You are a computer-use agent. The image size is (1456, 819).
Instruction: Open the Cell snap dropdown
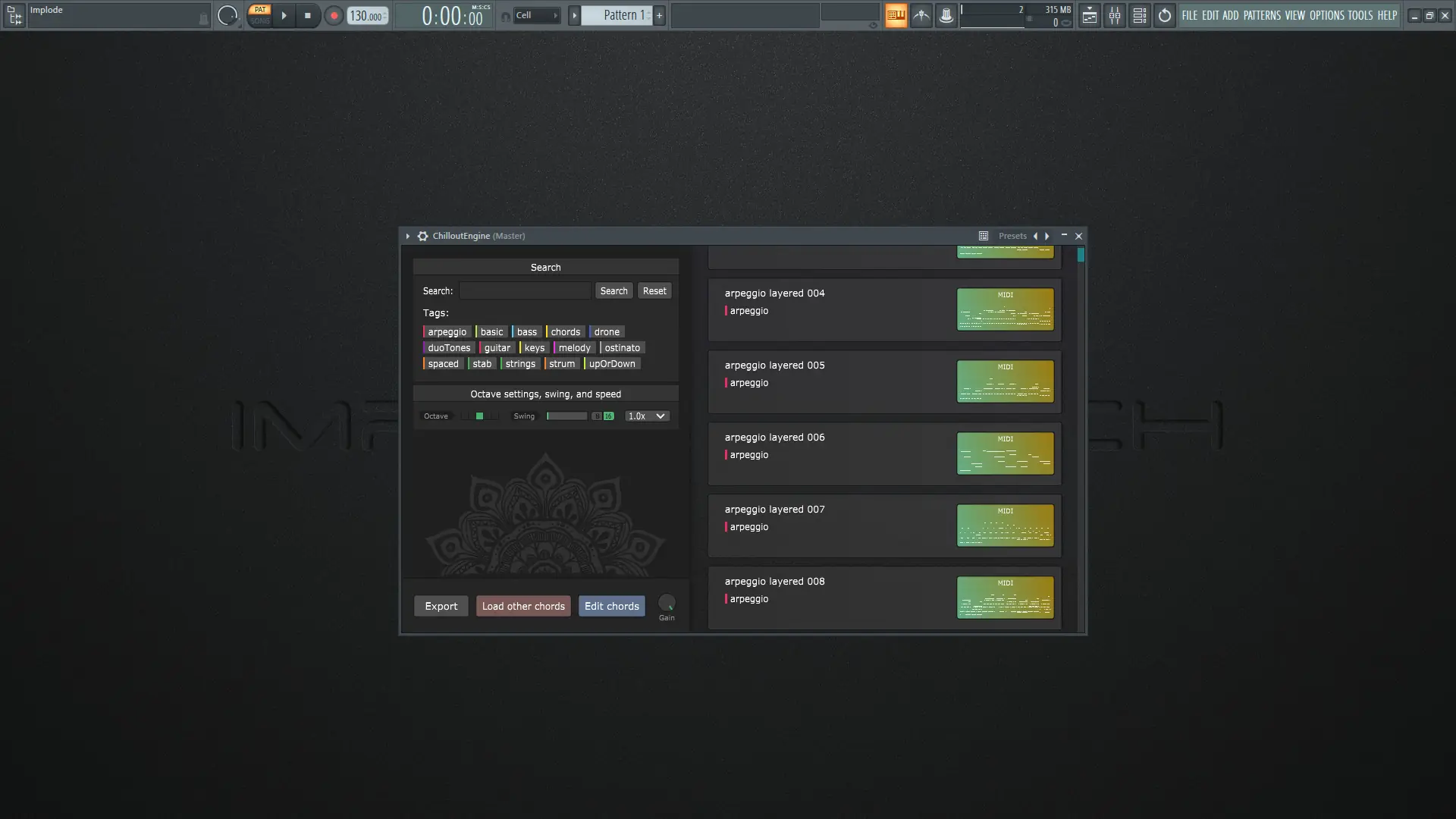tap(536, 15)
